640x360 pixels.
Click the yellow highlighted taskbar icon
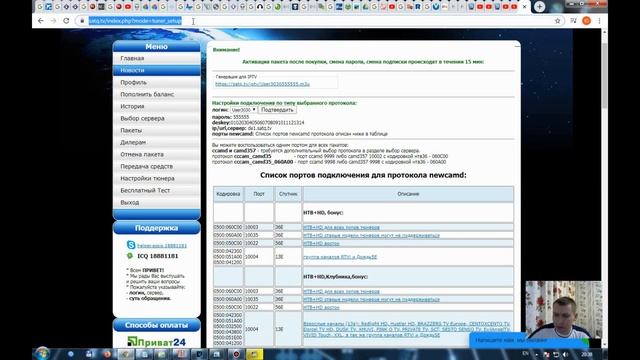(254, 354)
